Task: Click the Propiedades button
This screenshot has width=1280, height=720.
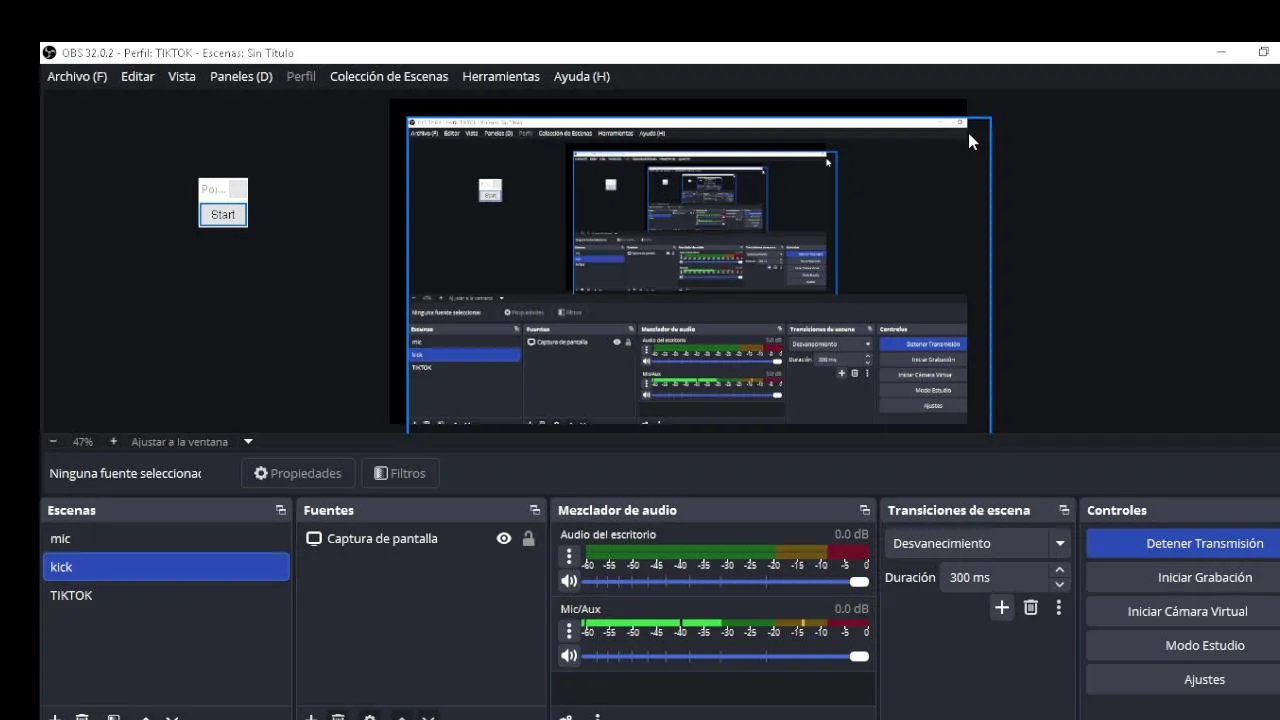Action: click(x=298, y=473)
